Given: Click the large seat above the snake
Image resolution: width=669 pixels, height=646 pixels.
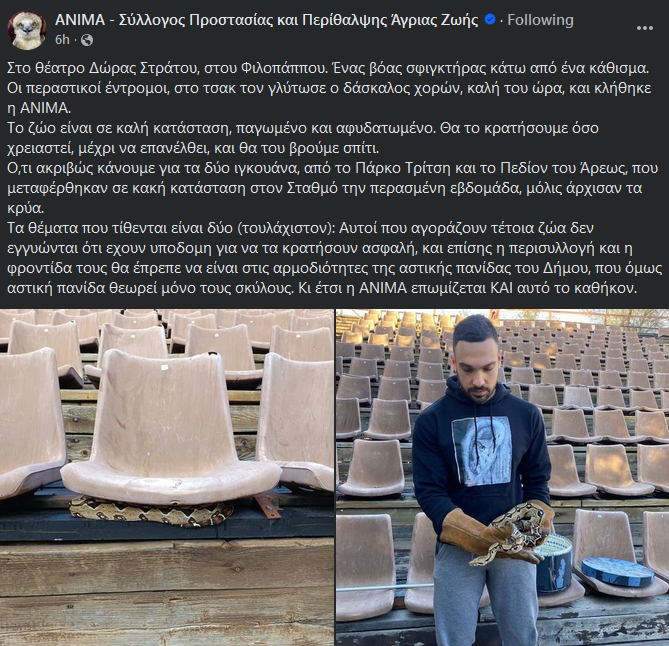Looking at the screenshot, I should 171,427.
